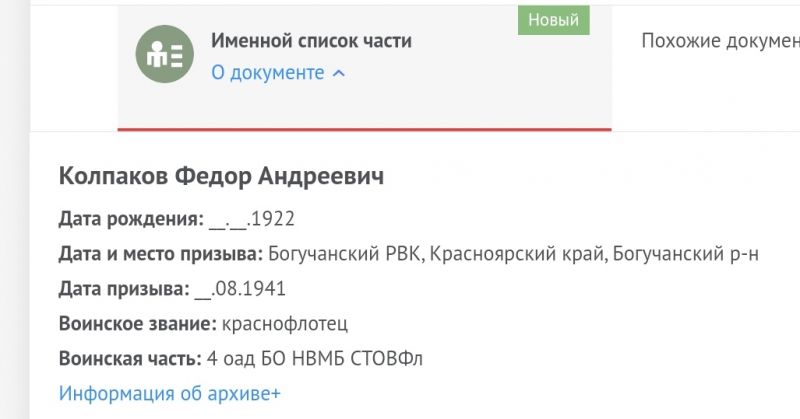Click the "Дата и место призыва:" label
Screen dimensions: 800x419
pyautogui.click(x=161, y=254)
